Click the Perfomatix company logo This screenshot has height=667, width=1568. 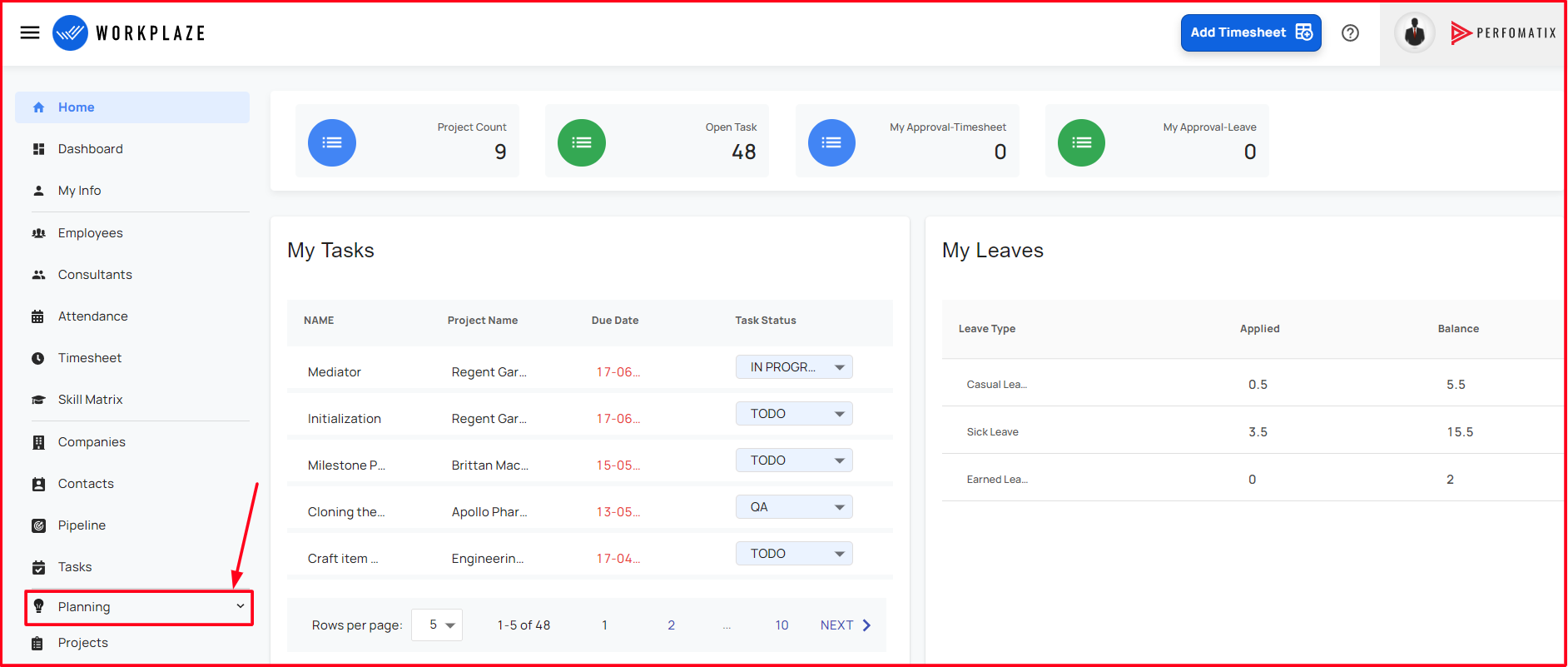click(1503, 33)
